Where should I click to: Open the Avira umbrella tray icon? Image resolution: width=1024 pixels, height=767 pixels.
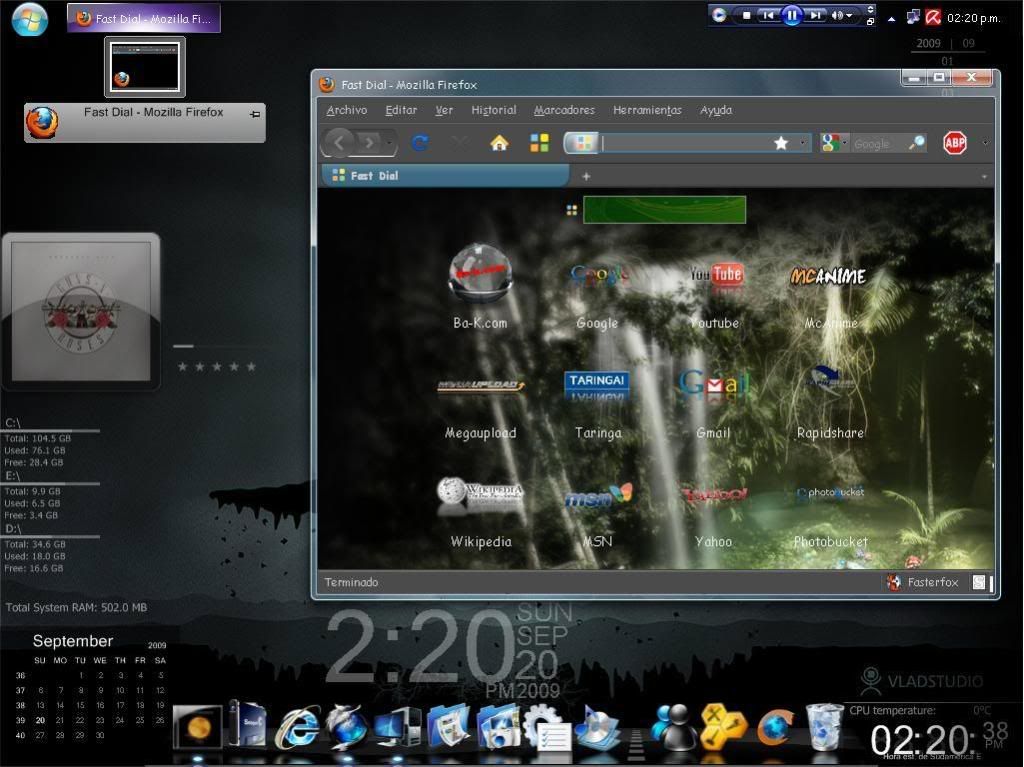933,18
